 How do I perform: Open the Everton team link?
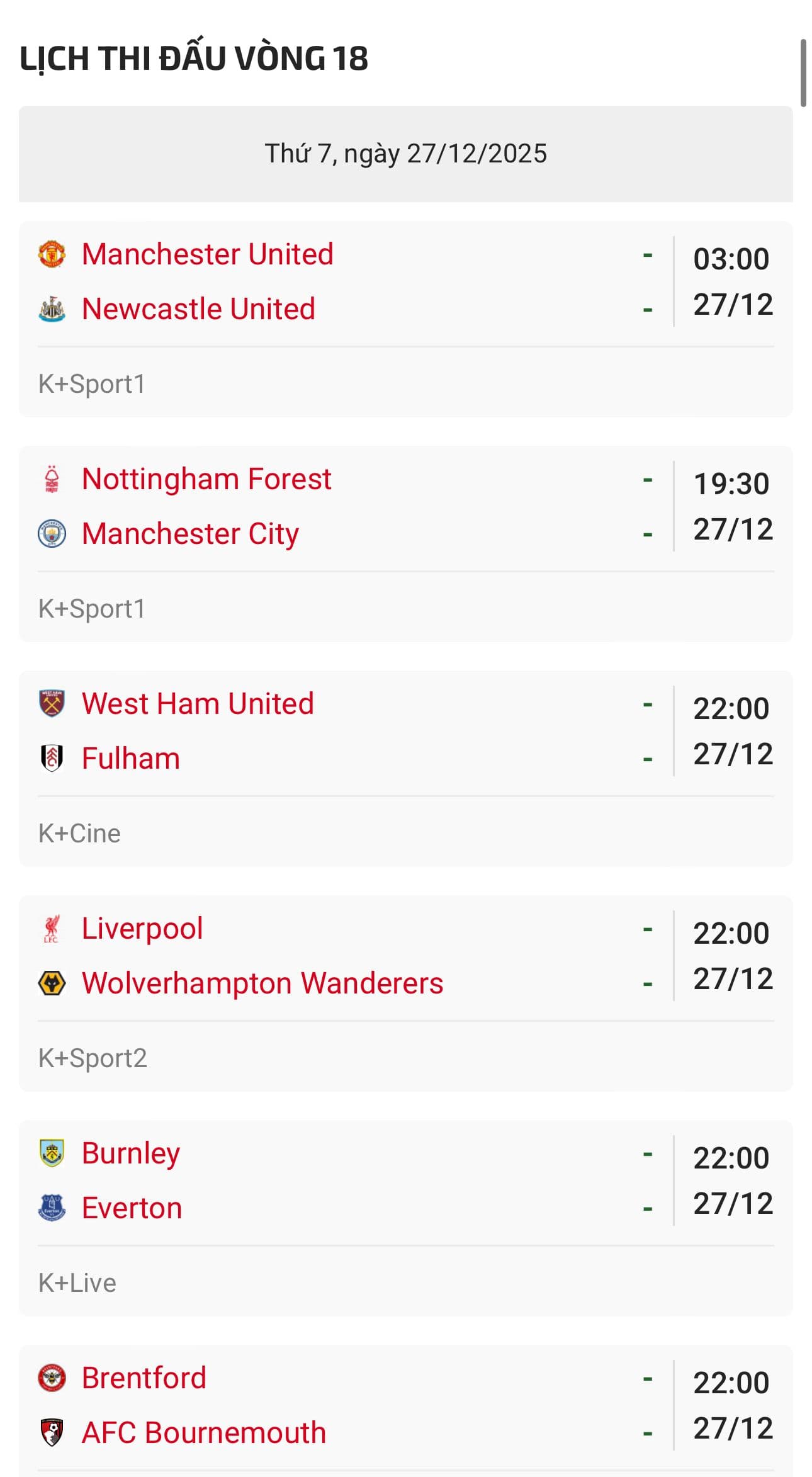(x=132, y=1208)
